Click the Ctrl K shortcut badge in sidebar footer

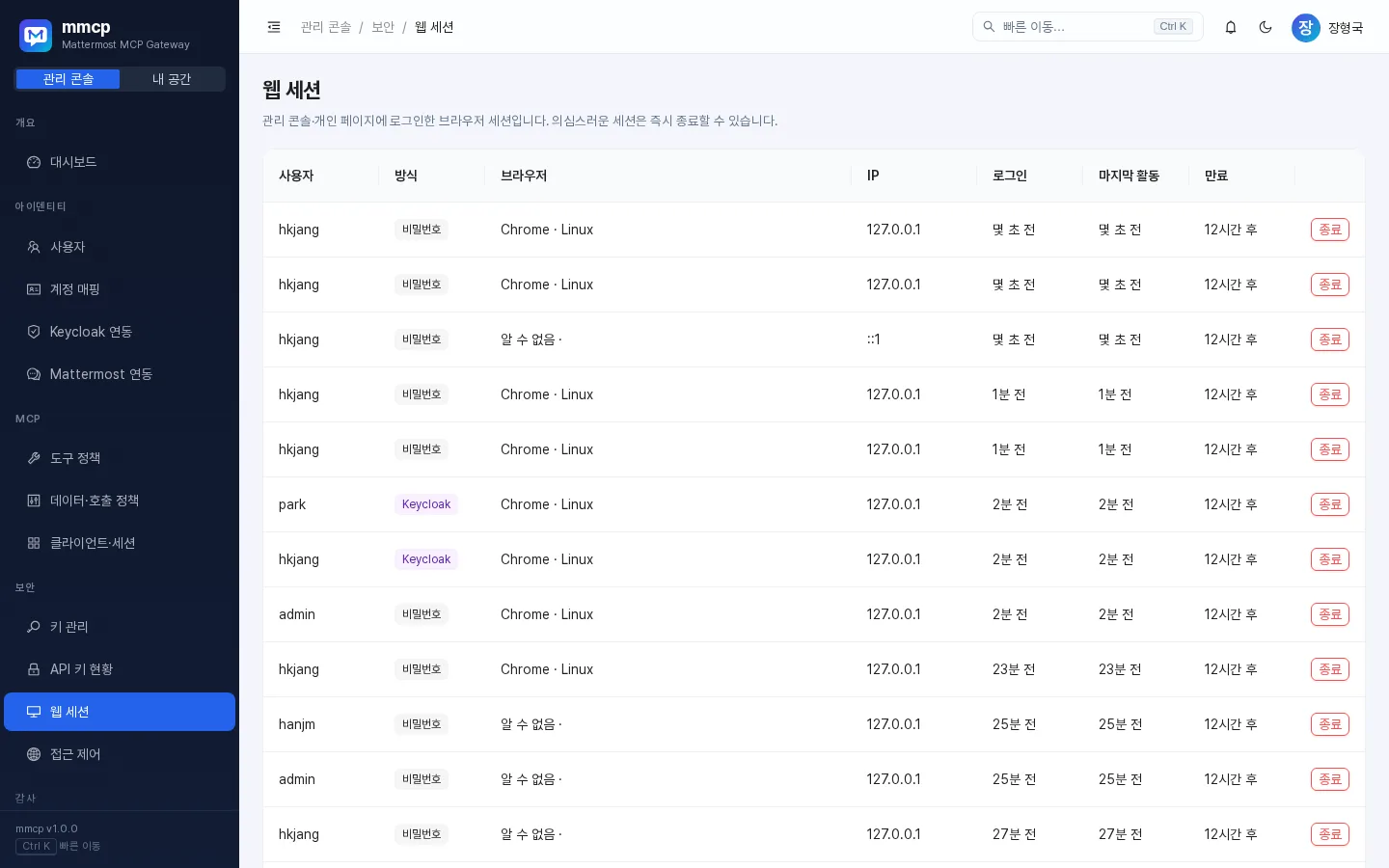(37, 846)
